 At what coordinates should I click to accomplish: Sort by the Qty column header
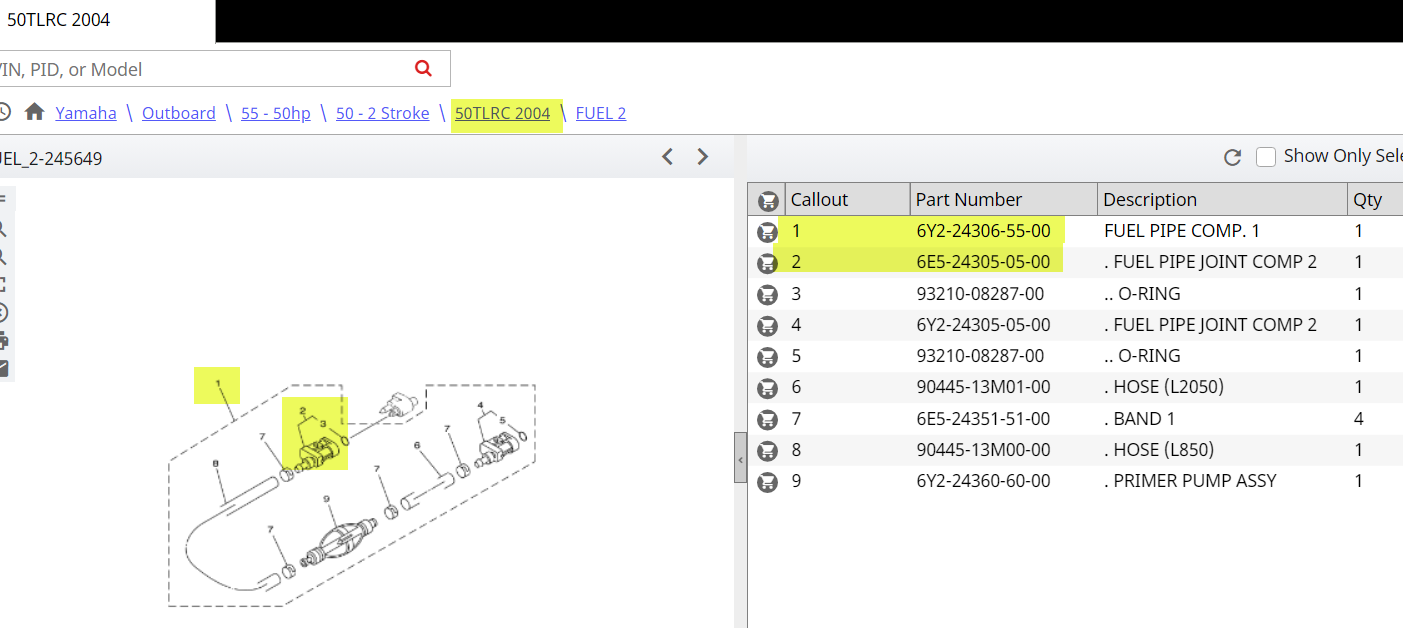(x=1375, y=199)
